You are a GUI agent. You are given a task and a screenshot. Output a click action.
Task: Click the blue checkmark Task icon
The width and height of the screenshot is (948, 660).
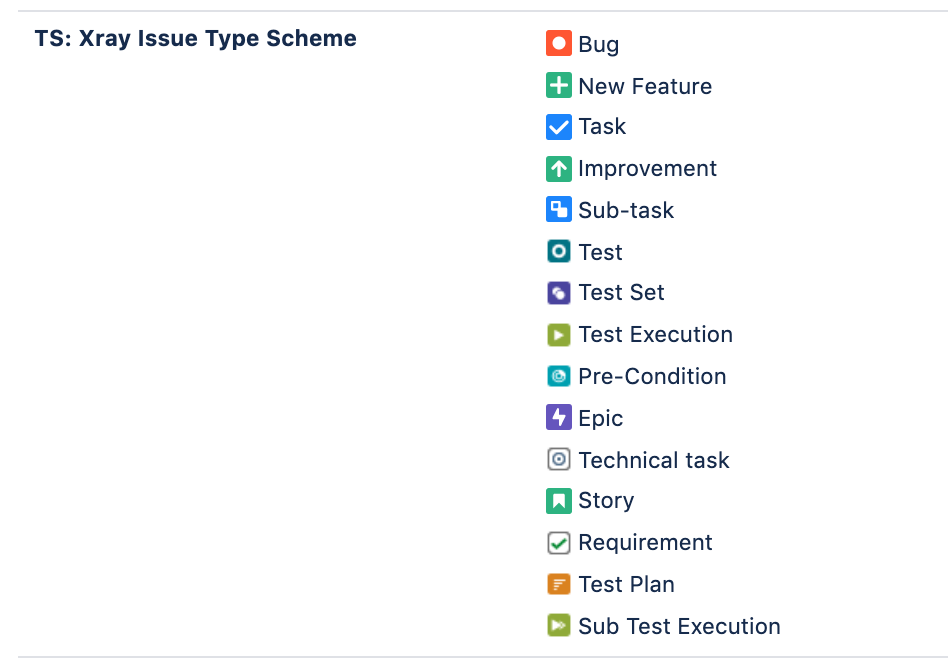[559, 127]
